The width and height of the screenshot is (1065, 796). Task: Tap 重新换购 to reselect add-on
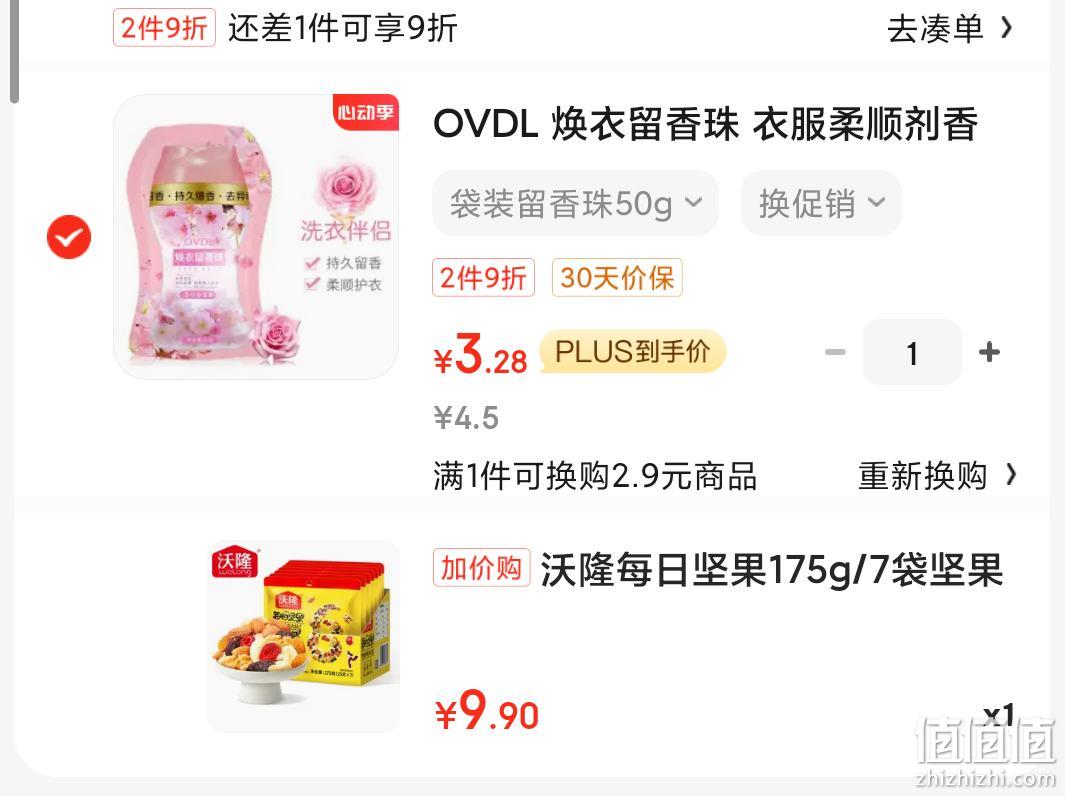922,475
